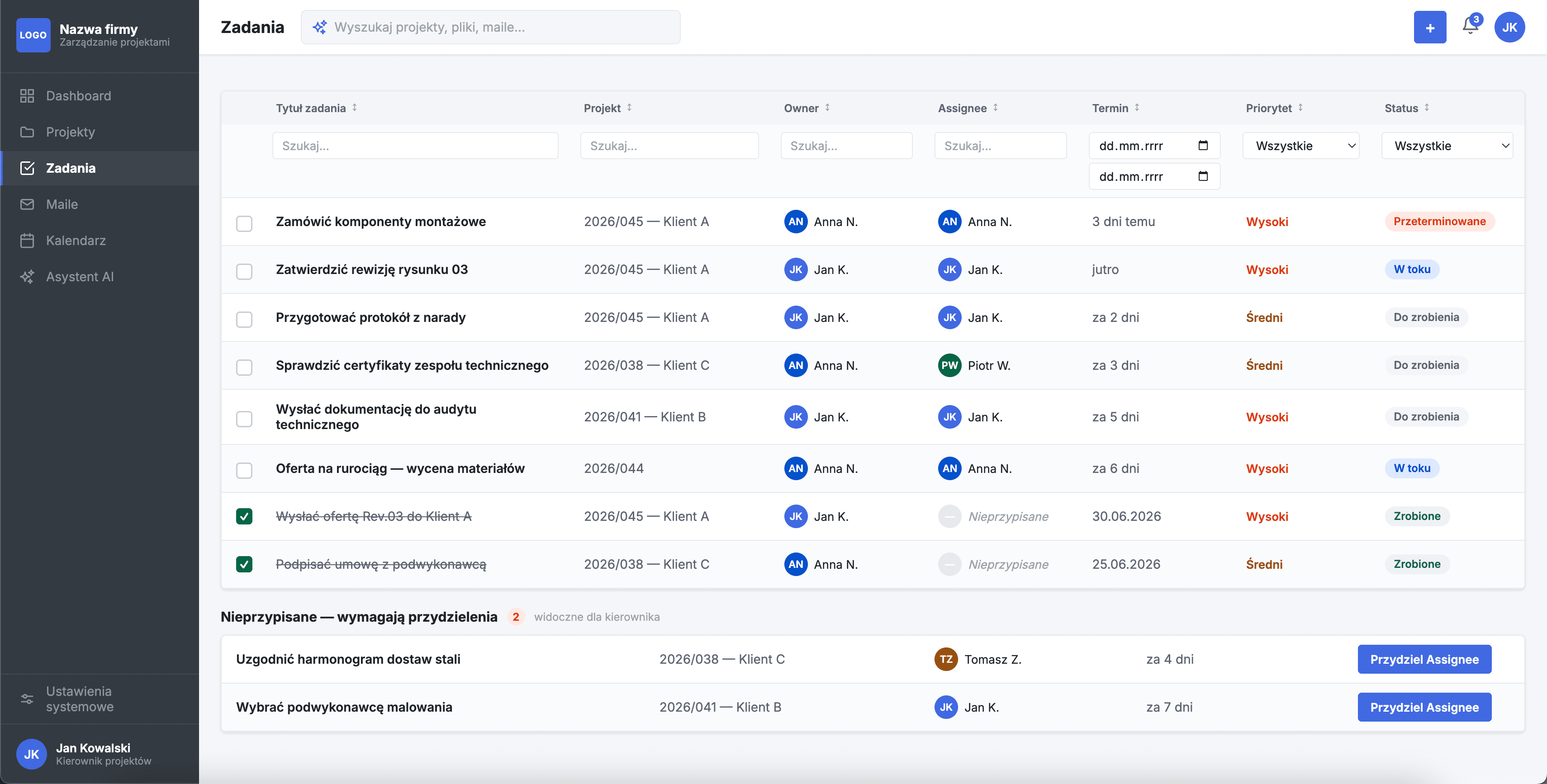Open the notifications bell icon
This screenshot has height=784, width=1547.
click(1470, 26)
